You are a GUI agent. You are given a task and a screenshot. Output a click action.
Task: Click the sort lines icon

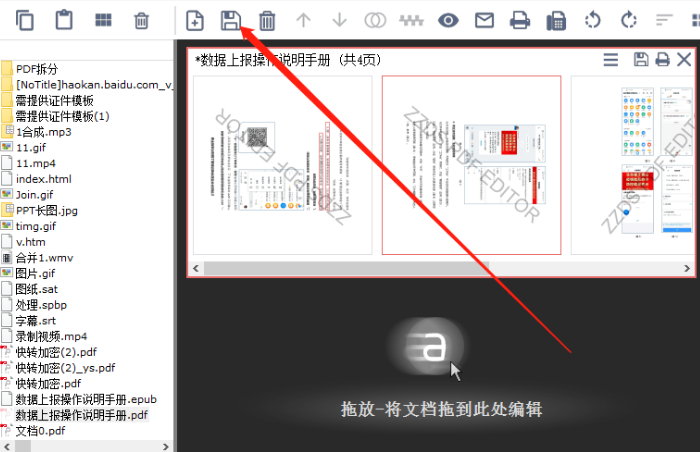click(x=664, y=20)
